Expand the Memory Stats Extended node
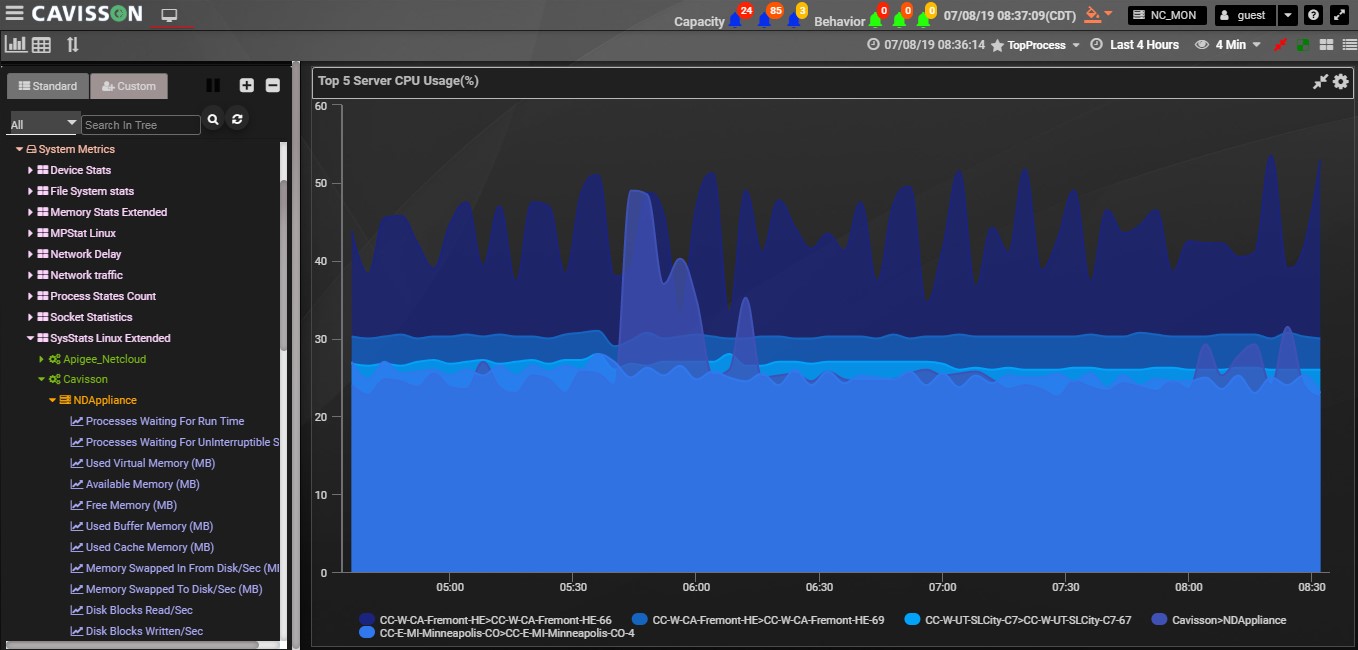 (31, 212)
